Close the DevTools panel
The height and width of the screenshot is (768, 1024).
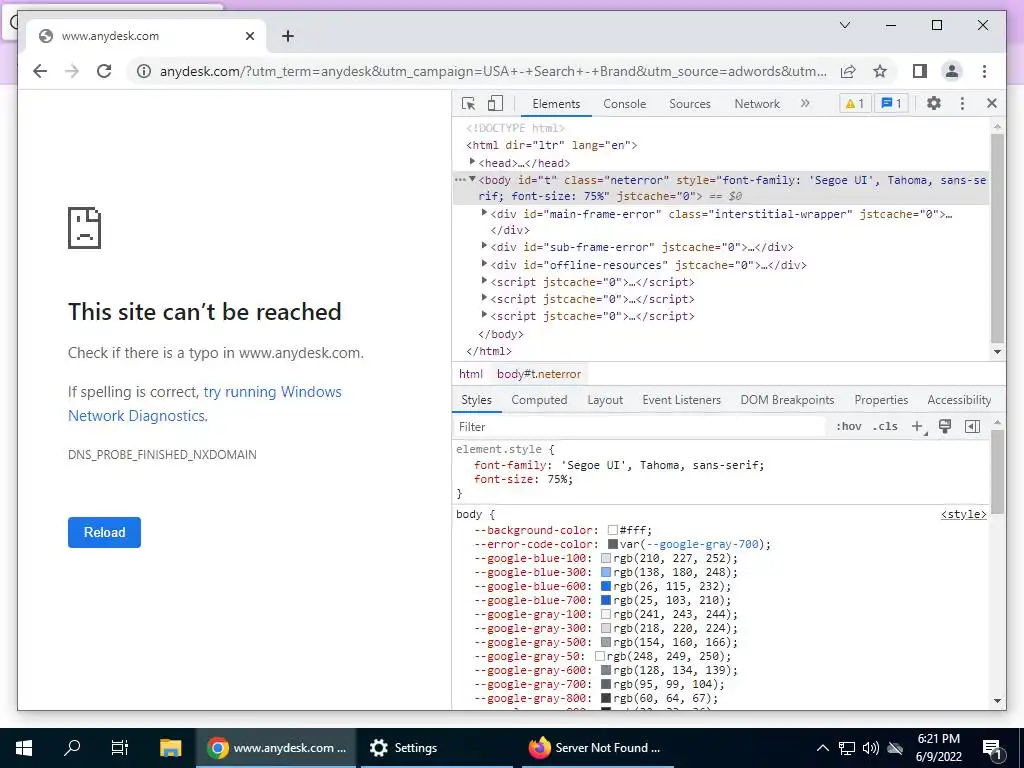[x=991, y=103]
